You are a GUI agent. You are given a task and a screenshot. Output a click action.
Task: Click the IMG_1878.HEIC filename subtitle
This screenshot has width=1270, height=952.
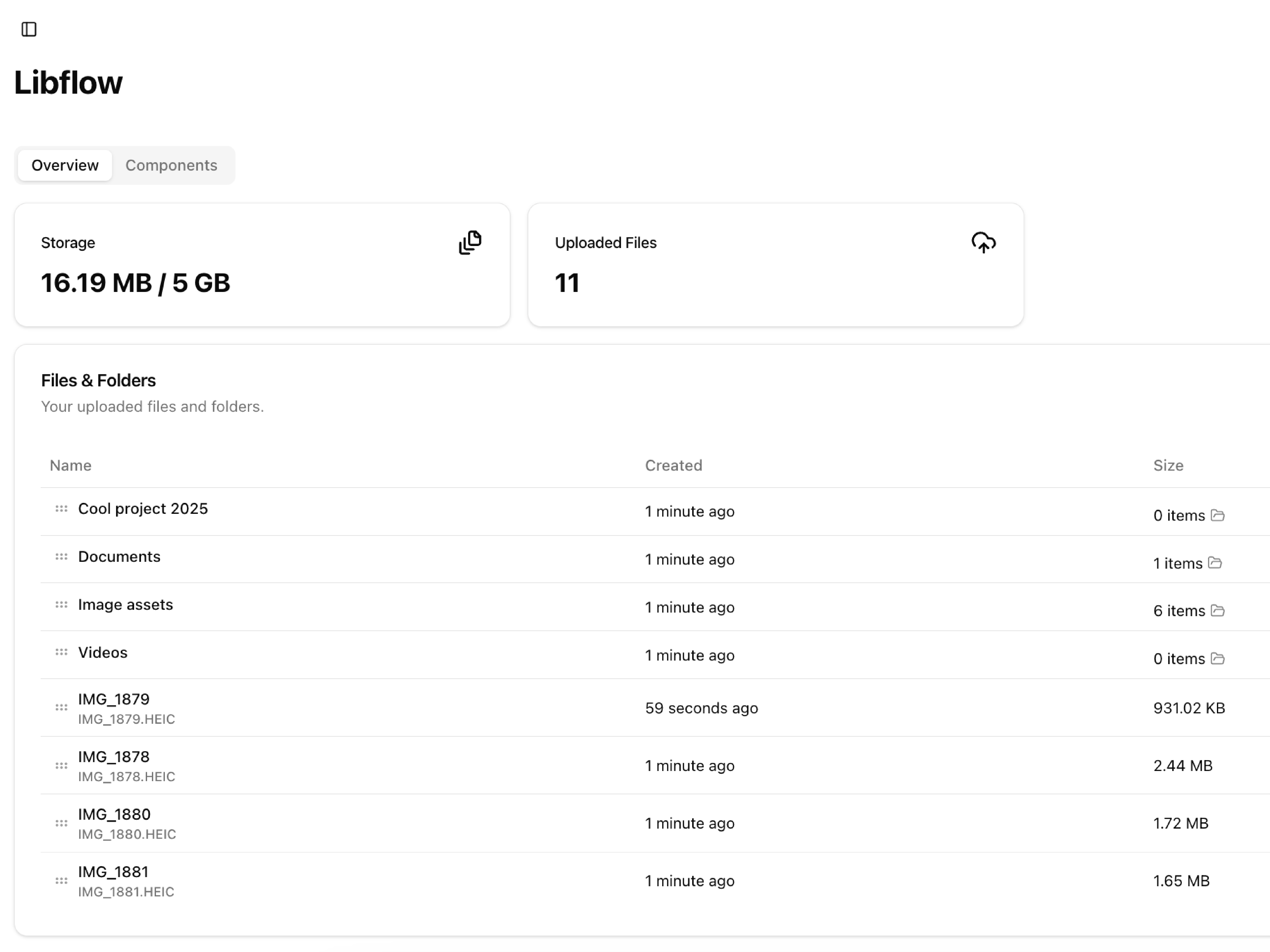(126, 777)
